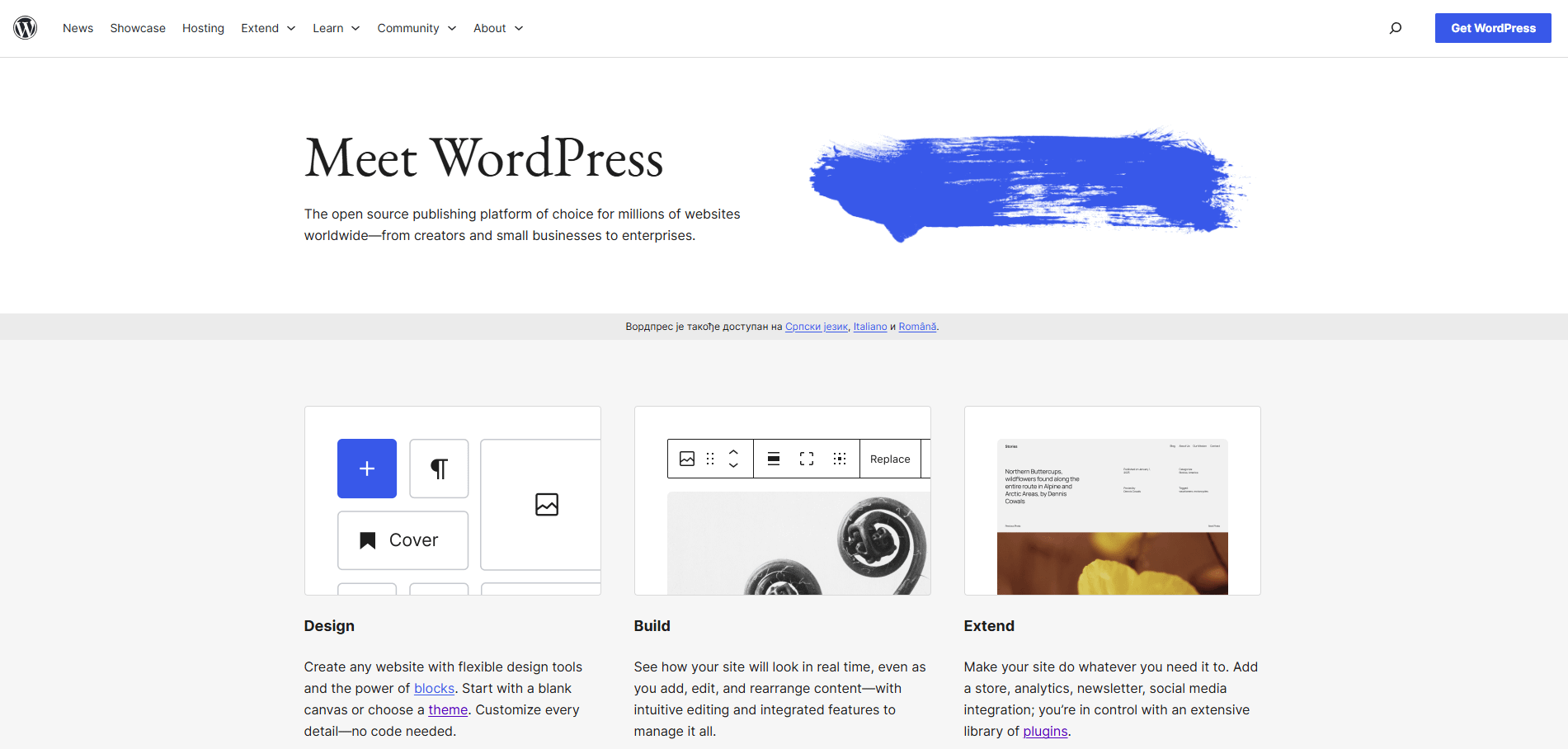Image resolution: width=1568 pixels, height=749 pixels.
Task: Click the fullscreen brackets icon in toolbar
Action: (x=807, y=459)
